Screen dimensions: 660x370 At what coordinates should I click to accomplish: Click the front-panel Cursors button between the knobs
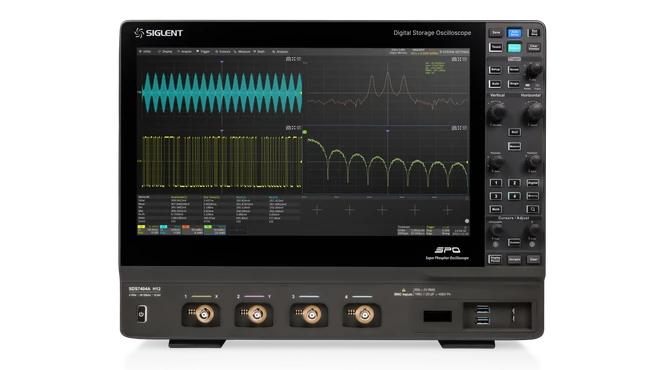tap(514, 242)
